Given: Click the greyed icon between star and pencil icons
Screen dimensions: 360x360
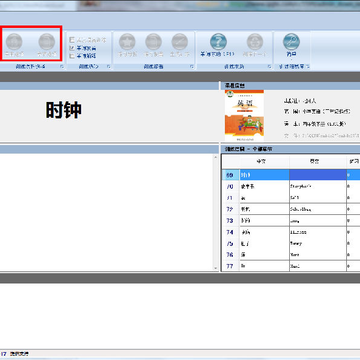Looking at the screenshot, I should click(x=153, y=42).
